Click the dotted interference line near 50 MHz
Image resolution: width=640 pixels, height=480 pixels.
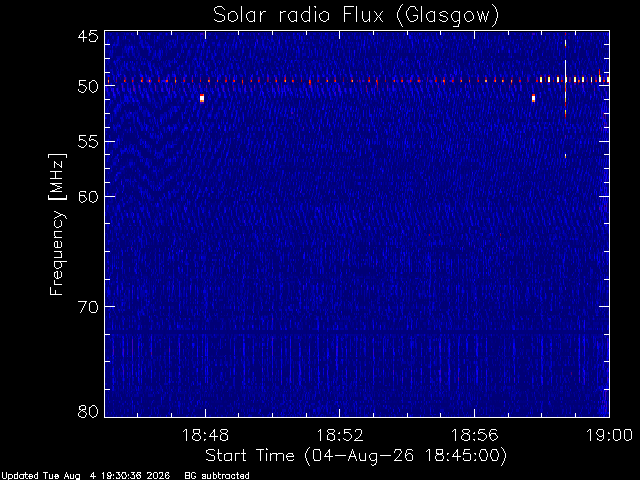point(357,80)
